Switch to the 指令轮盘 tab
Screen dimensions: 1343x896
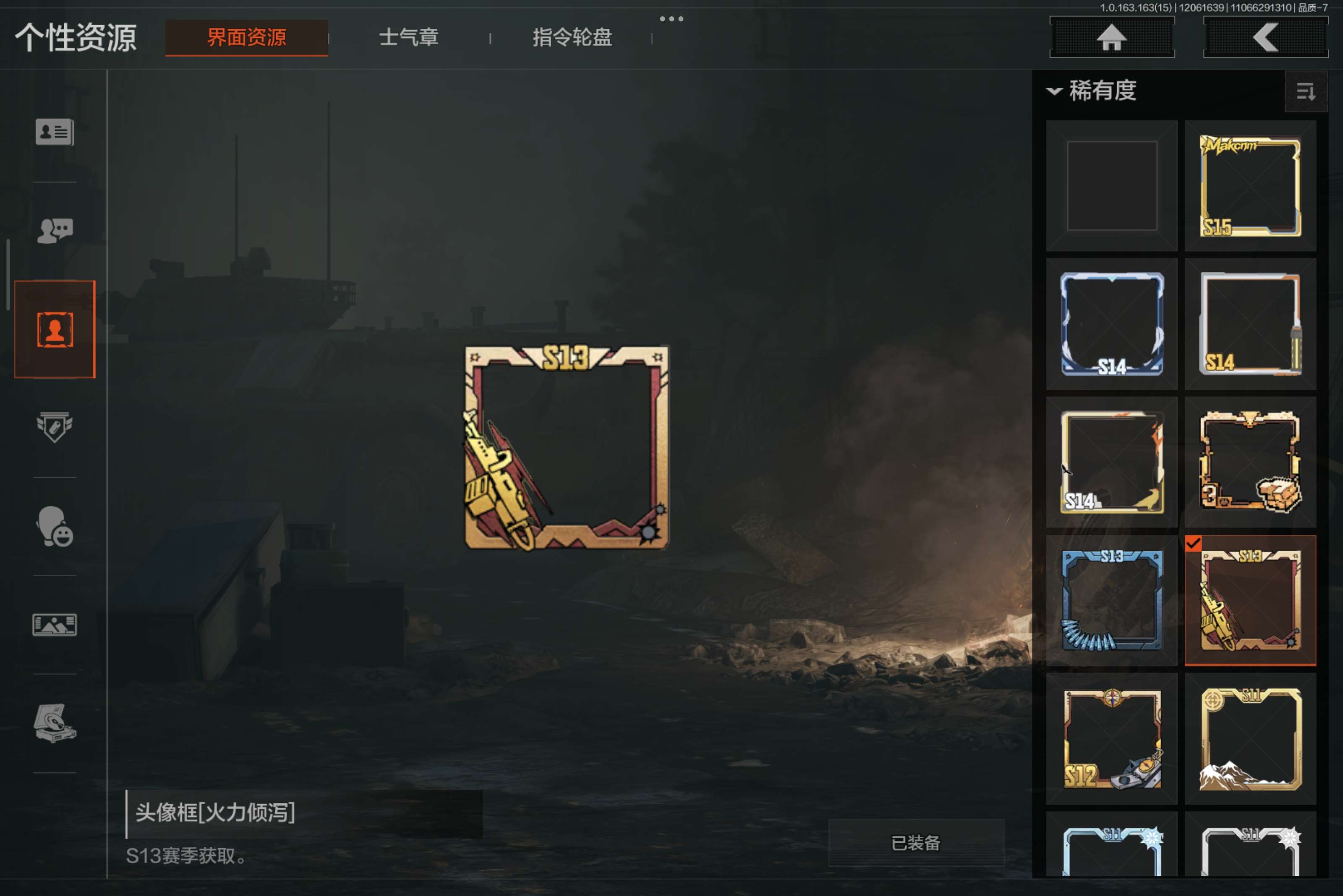click(x=572, y=38)
